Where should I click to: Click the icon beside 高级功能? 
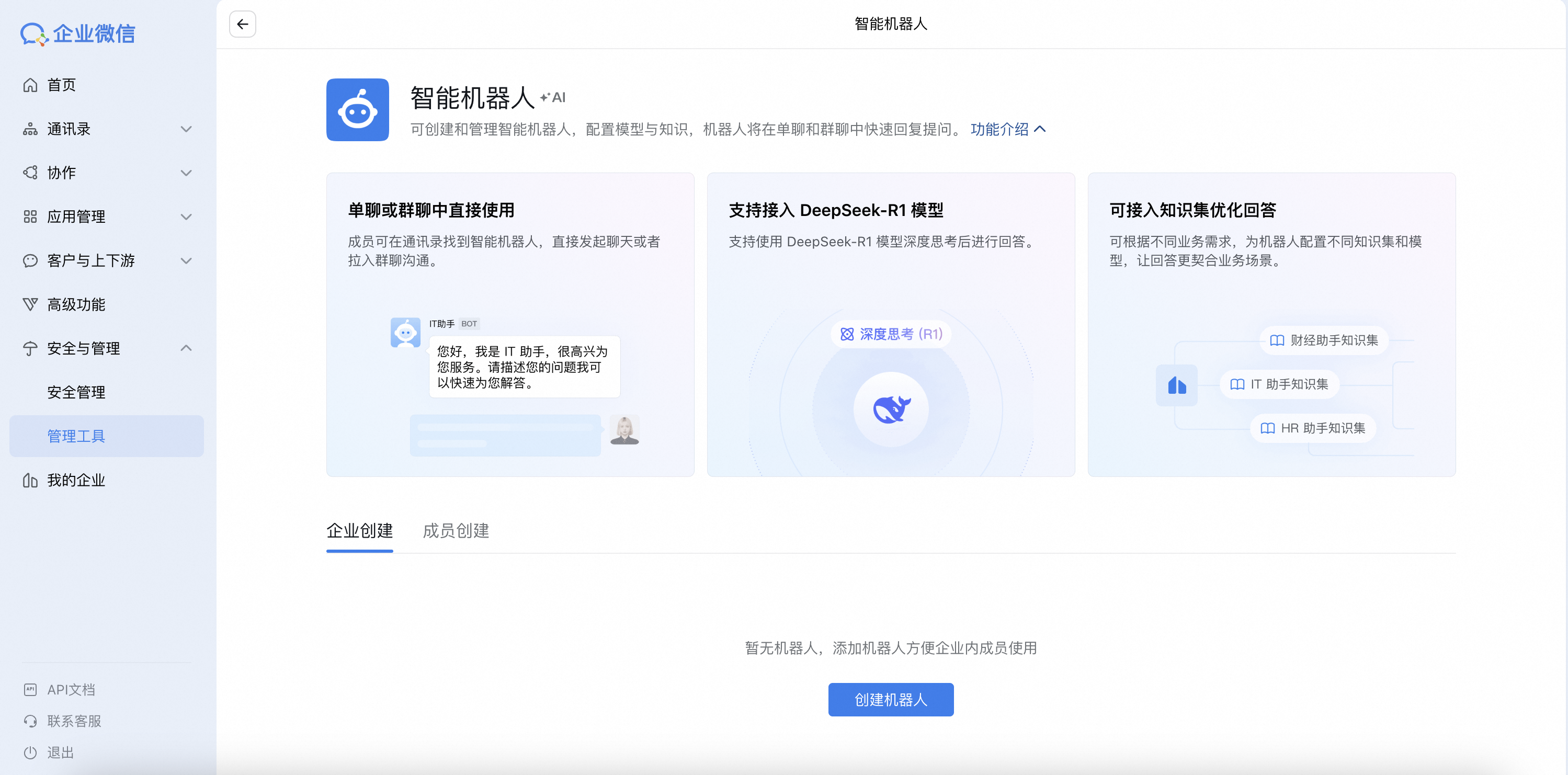tap(30, 304)
